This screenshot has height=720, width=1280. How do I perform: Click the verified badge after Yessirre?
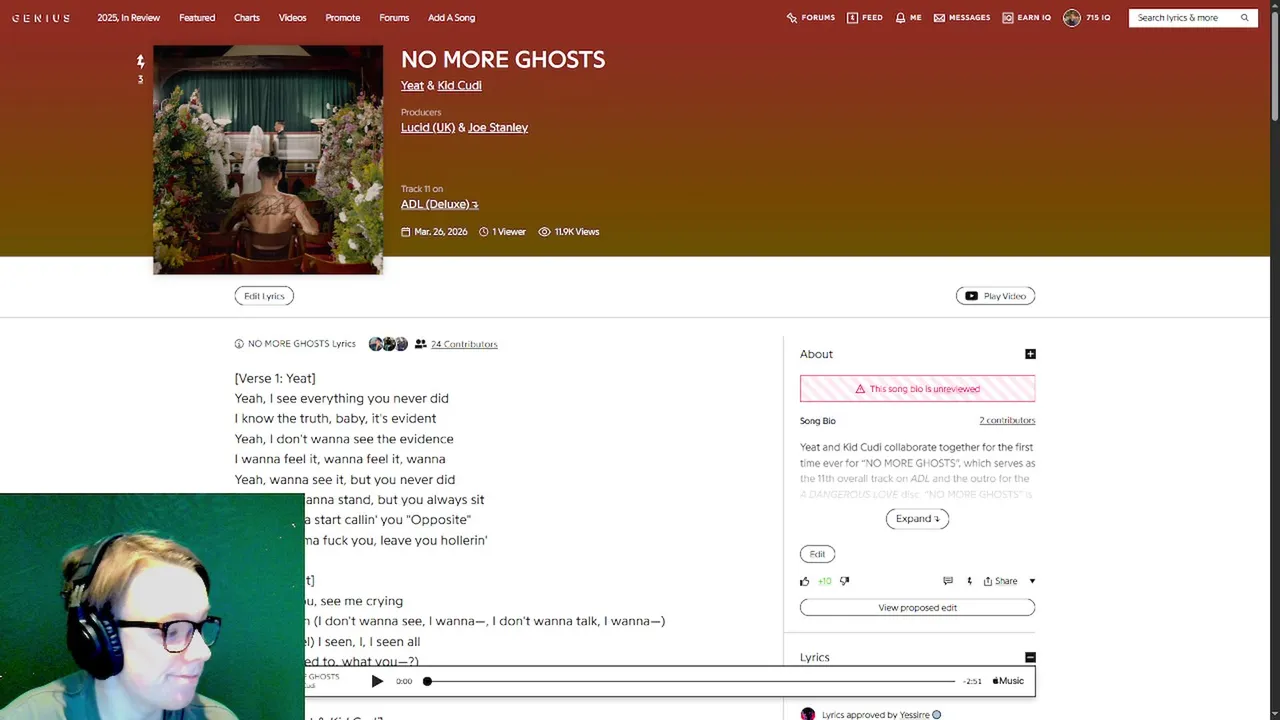[937, 715]
